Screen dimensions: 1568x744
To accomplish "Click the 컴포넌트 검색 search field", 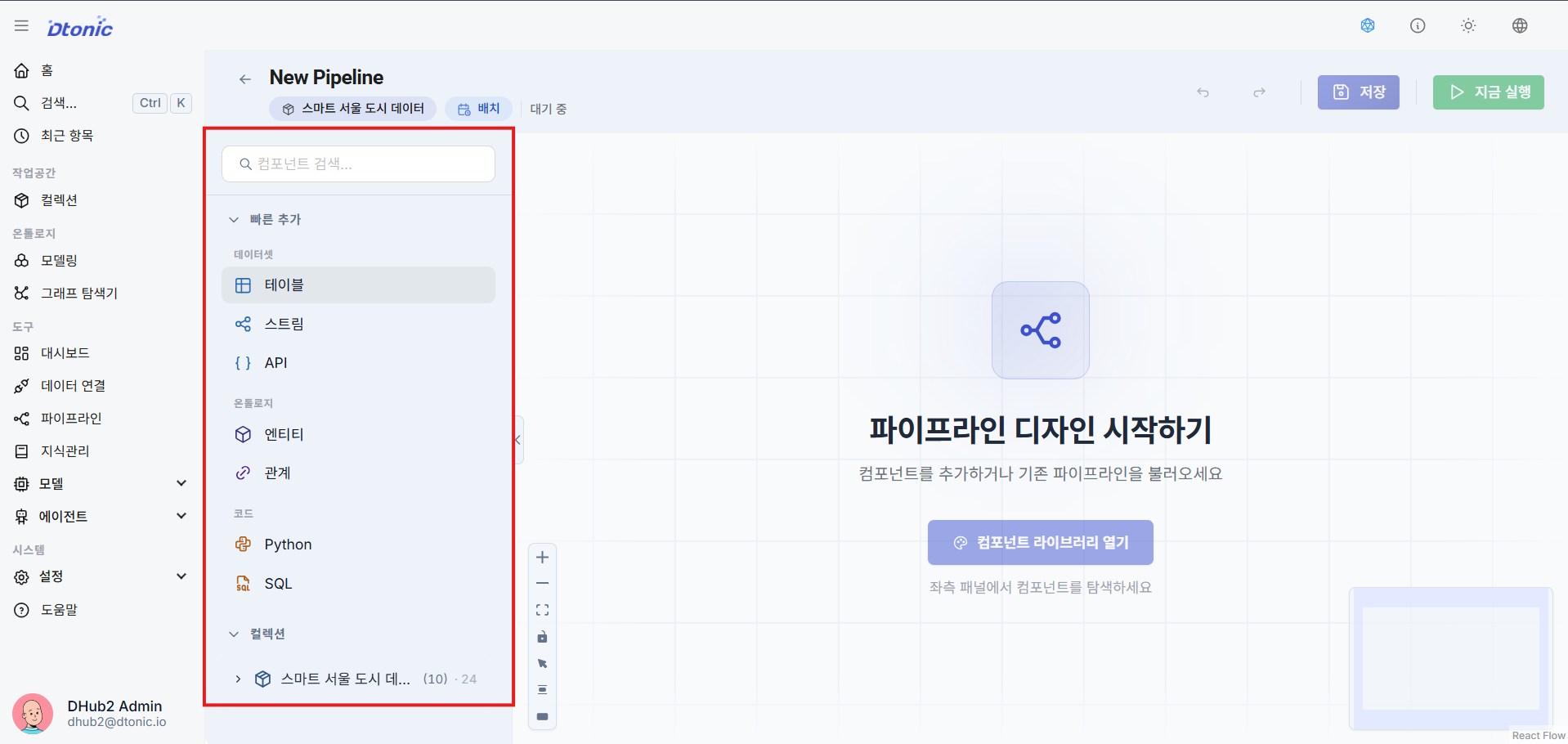I will [x=358, y=164].
